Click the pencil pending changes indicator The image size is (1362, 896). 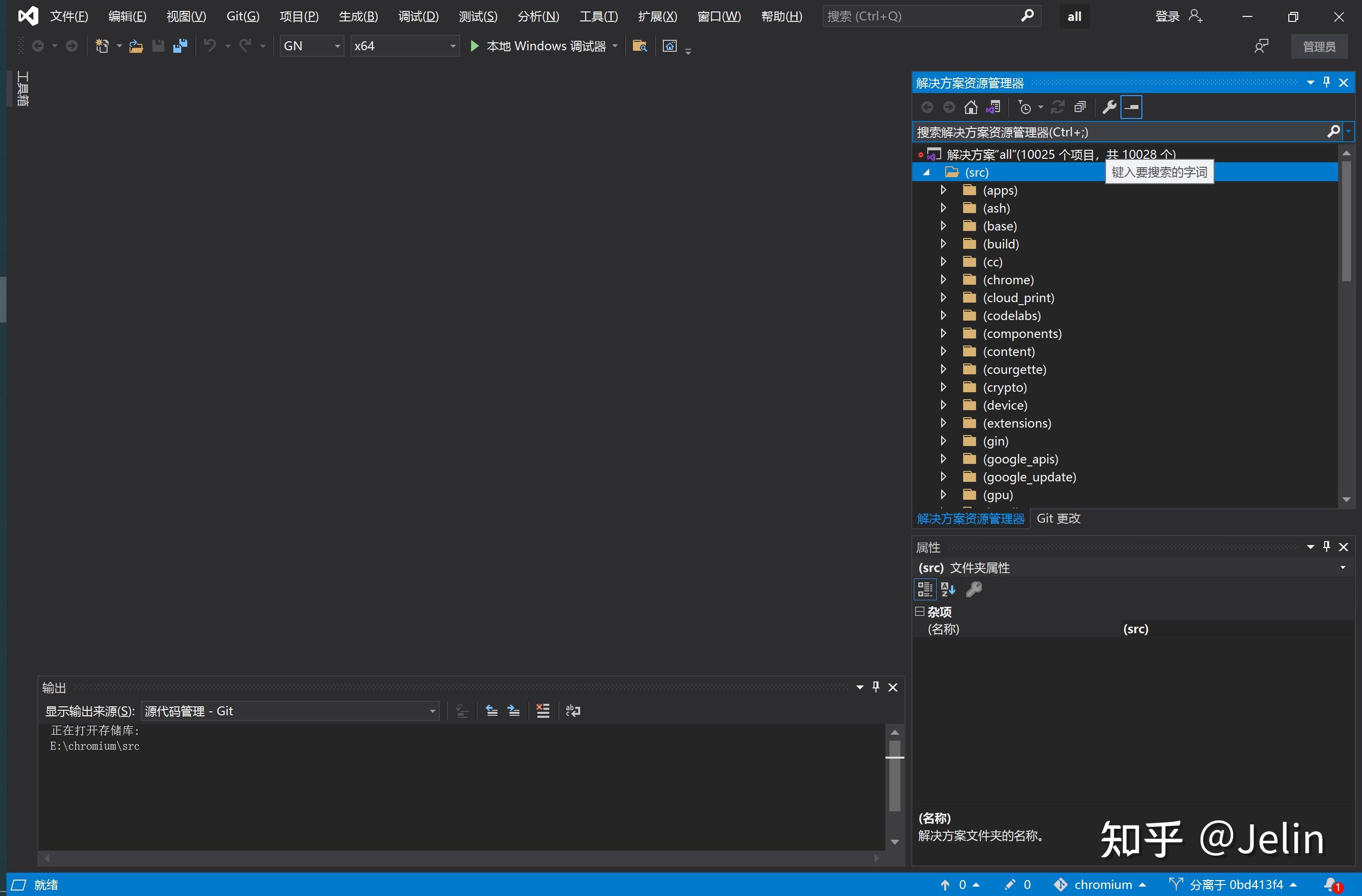coord(1018,885)
